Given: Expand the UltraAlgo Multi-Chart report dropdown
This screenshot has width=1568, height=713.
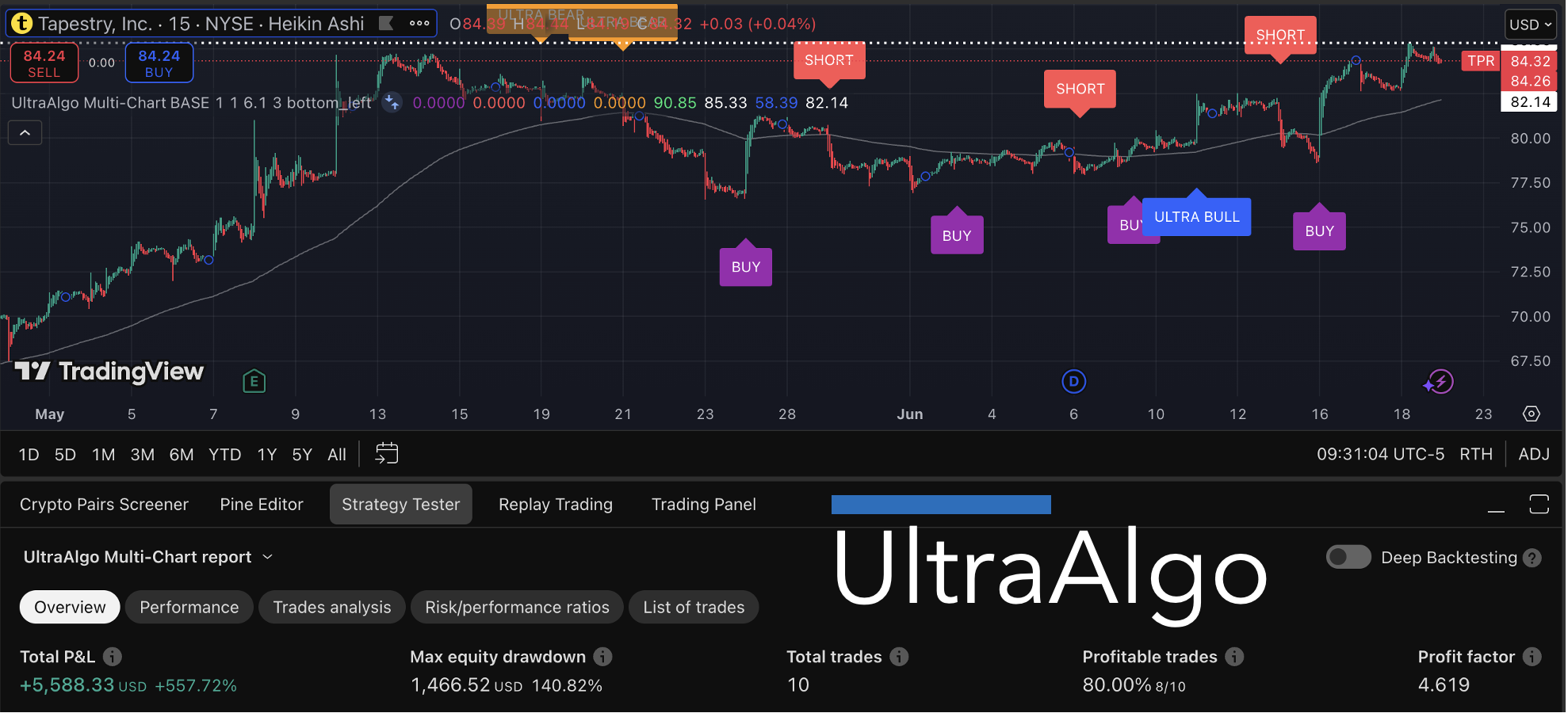Looking at the screenshot, I should click(x=148, y=557).
